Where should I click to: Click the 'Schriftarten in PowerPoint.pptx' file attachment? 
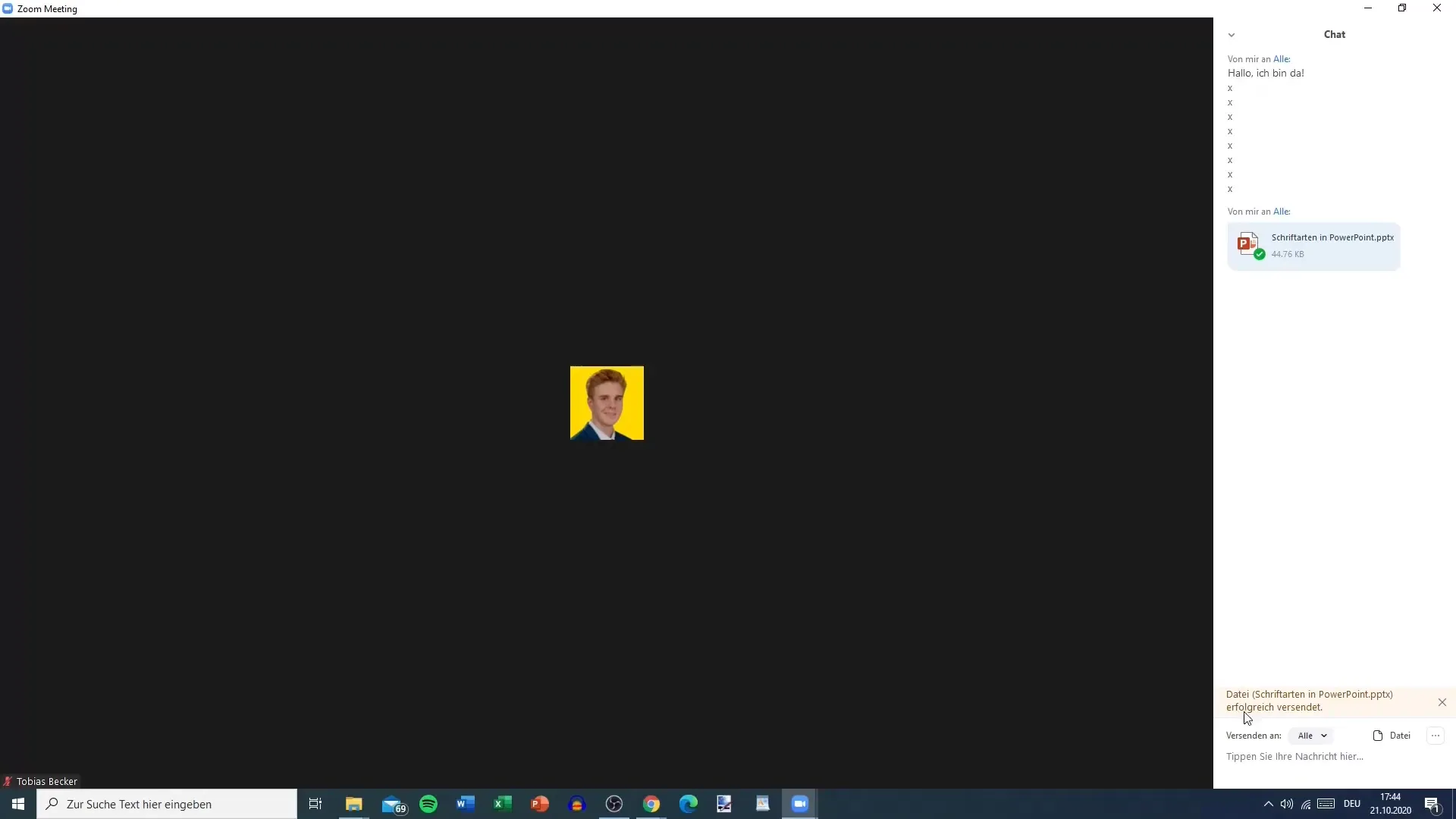(x=1313, y=244)
